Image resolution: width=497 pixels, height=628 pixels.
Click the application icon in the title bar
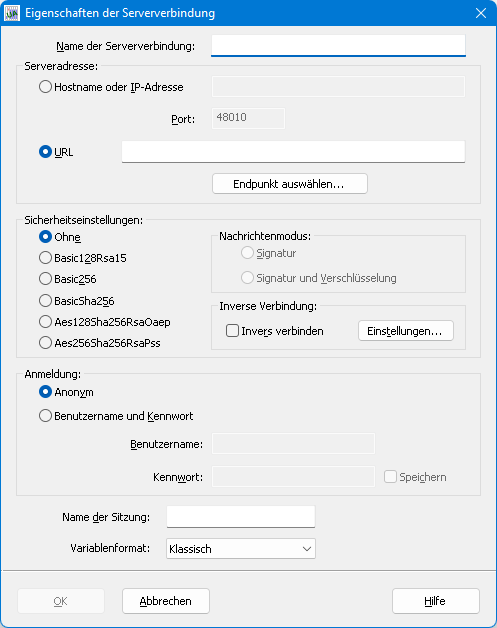(12, 13)
